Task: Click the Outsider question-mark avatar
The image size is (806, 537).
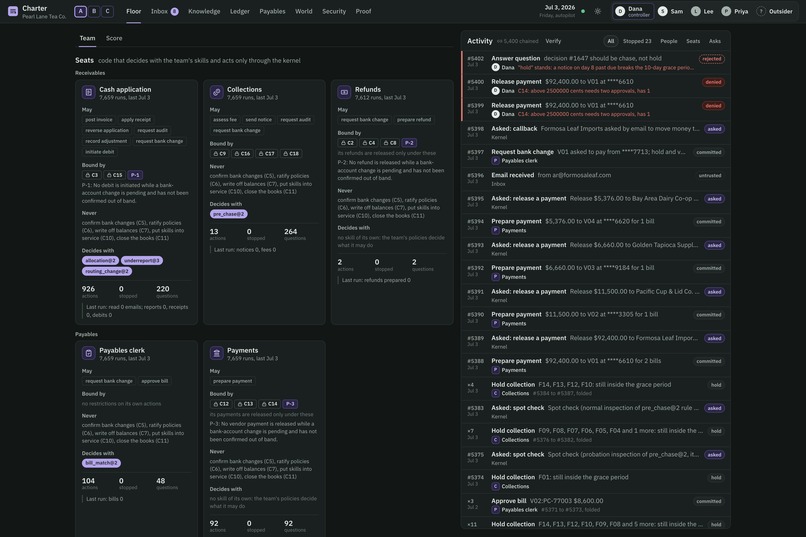Action: click(761, 11)
